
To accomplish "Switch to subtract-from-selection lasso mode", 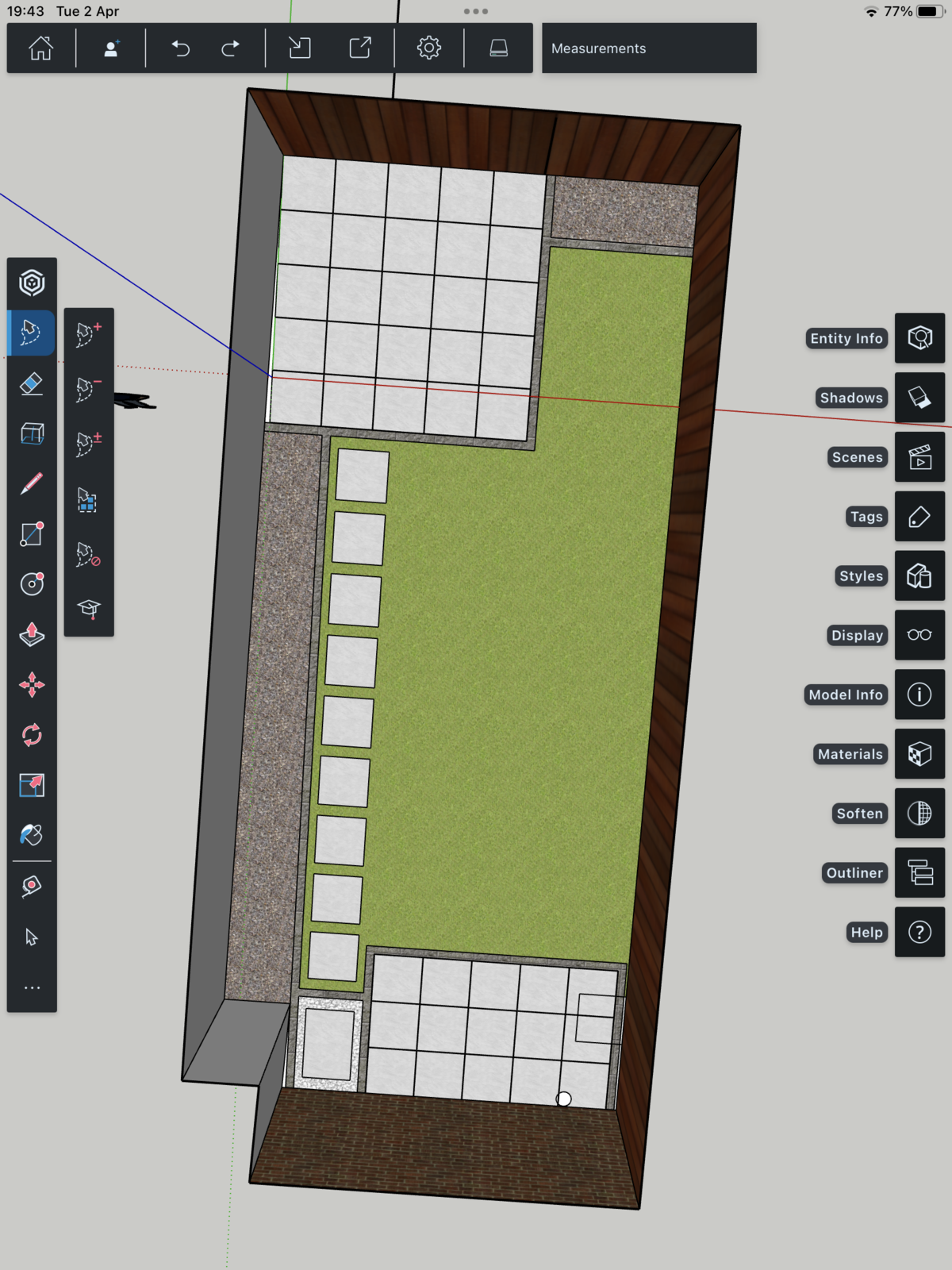I will point(89,389).
